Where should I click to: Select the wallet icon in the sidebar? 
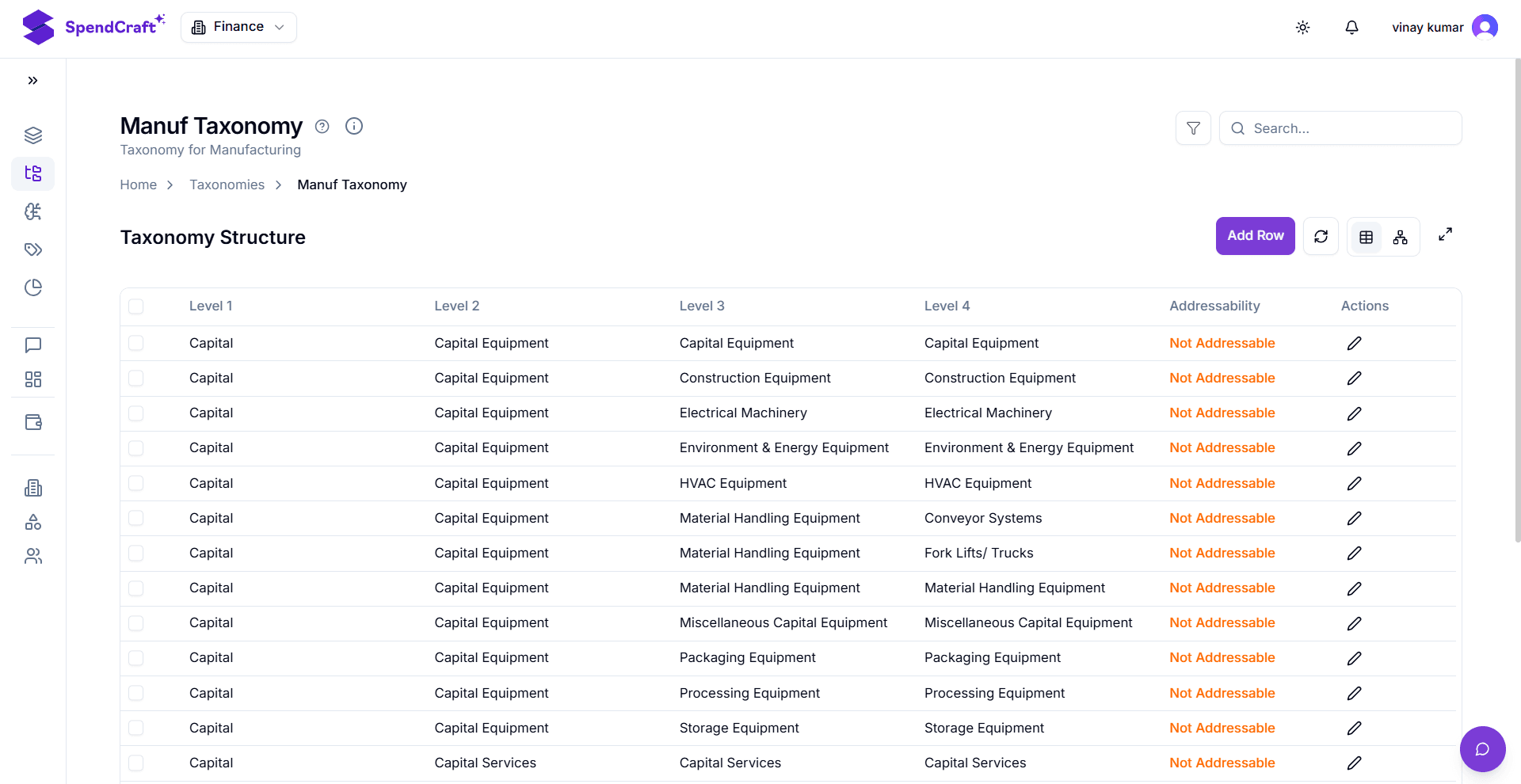click(x=32, y=422)
